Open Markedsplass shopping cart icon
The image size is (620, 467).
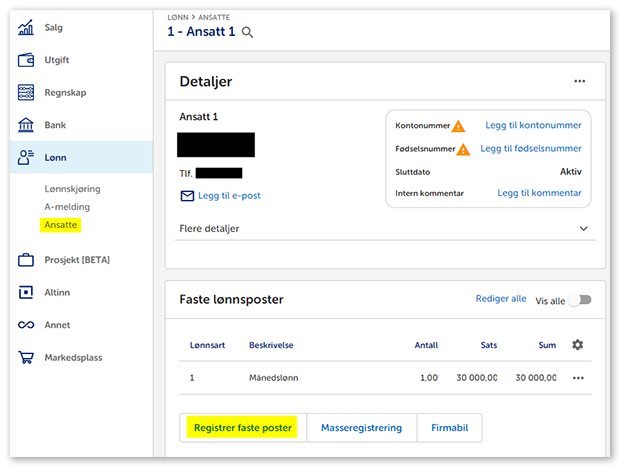coord(27,358)
